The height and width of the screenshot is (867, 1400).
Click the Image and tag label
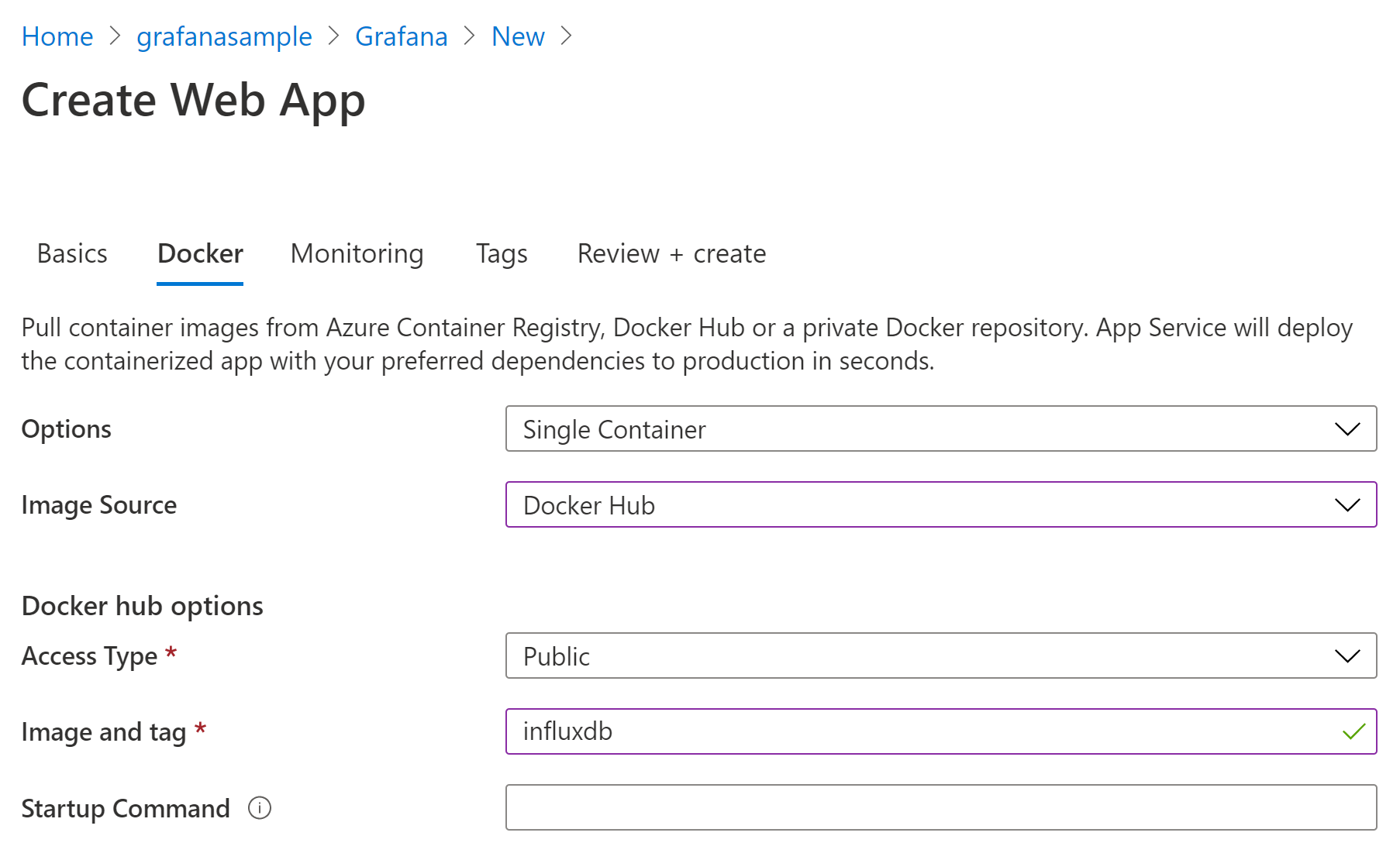tap(104, 732)
